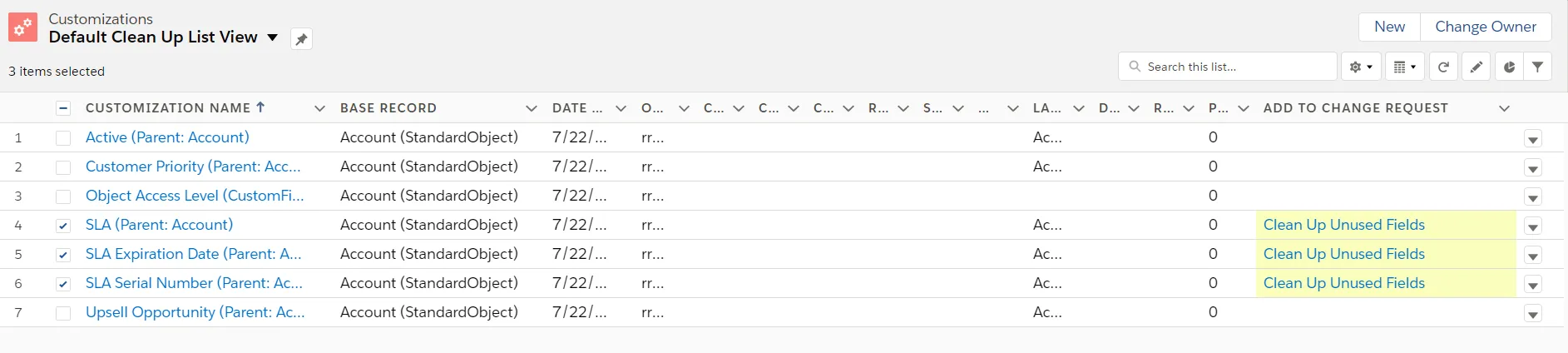Screen dimensions: 1568x353
Task: Open the P... column menu chevron
Action: (x=1244, y=108)
